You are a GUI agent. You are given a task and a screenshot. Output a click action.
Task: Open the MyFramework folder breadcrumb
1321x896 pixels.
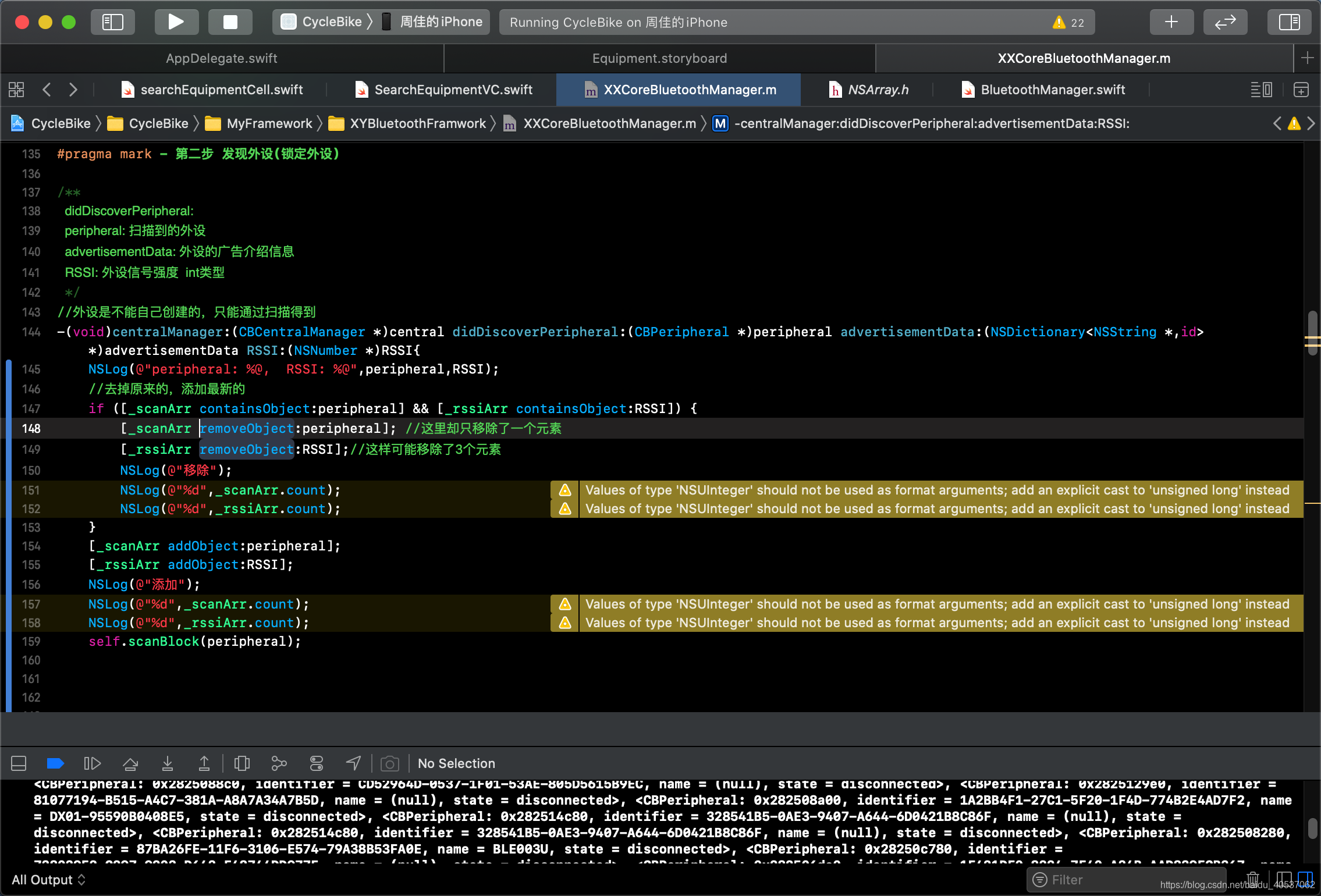[x=259, y=123]
